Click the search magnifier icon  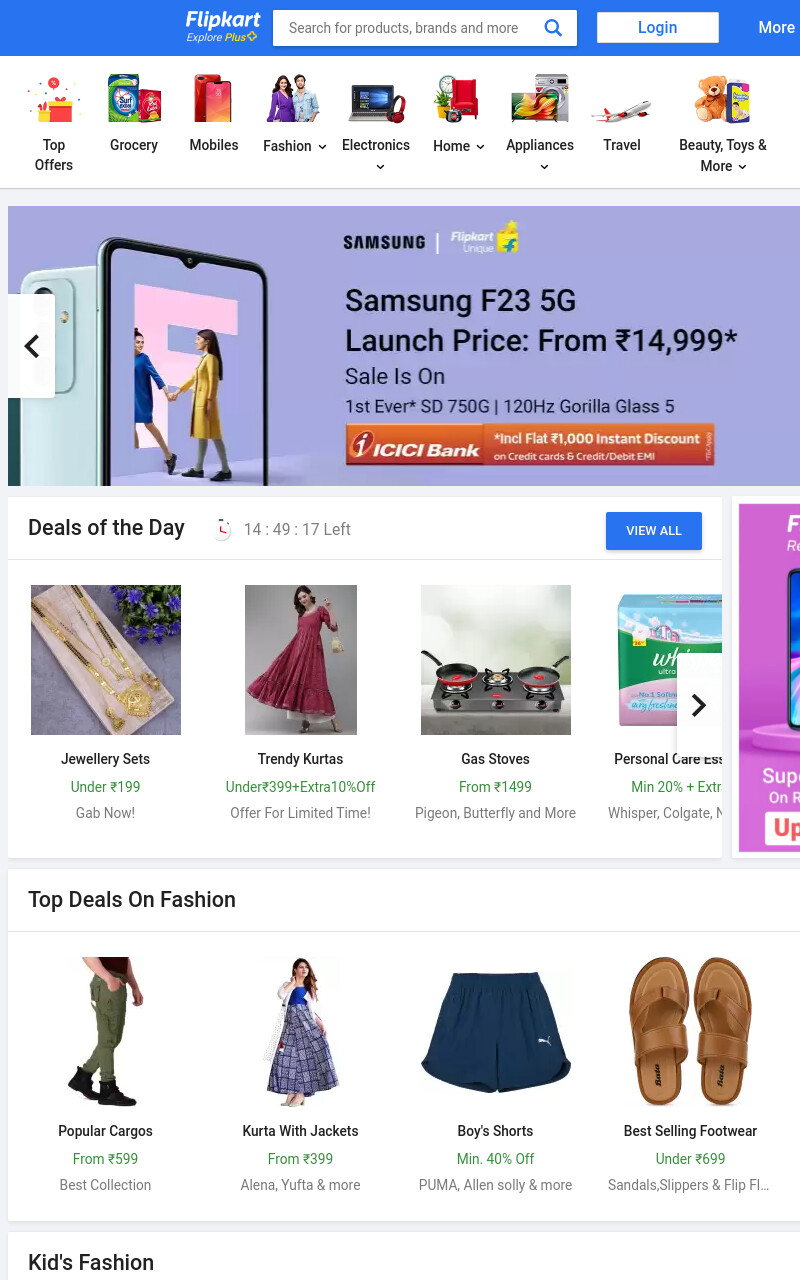(553, 28)
